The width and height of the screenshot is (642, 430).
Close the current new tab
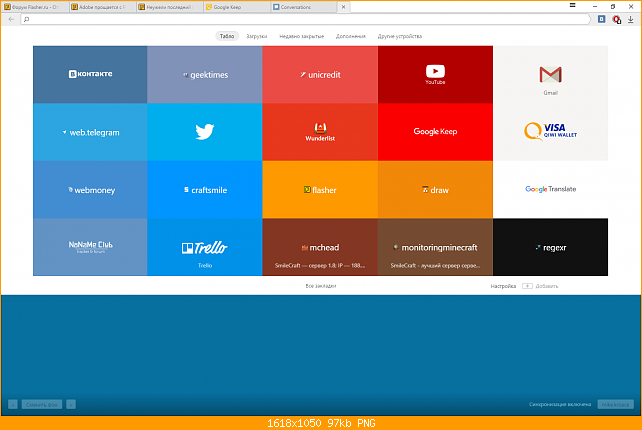(x=344, y=7)
